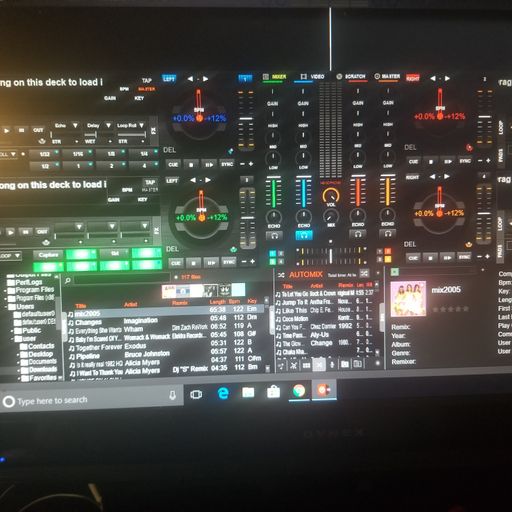Click CUE on the red top-right deck
Screen dimensions: 512x512
[x=413, y=162]
